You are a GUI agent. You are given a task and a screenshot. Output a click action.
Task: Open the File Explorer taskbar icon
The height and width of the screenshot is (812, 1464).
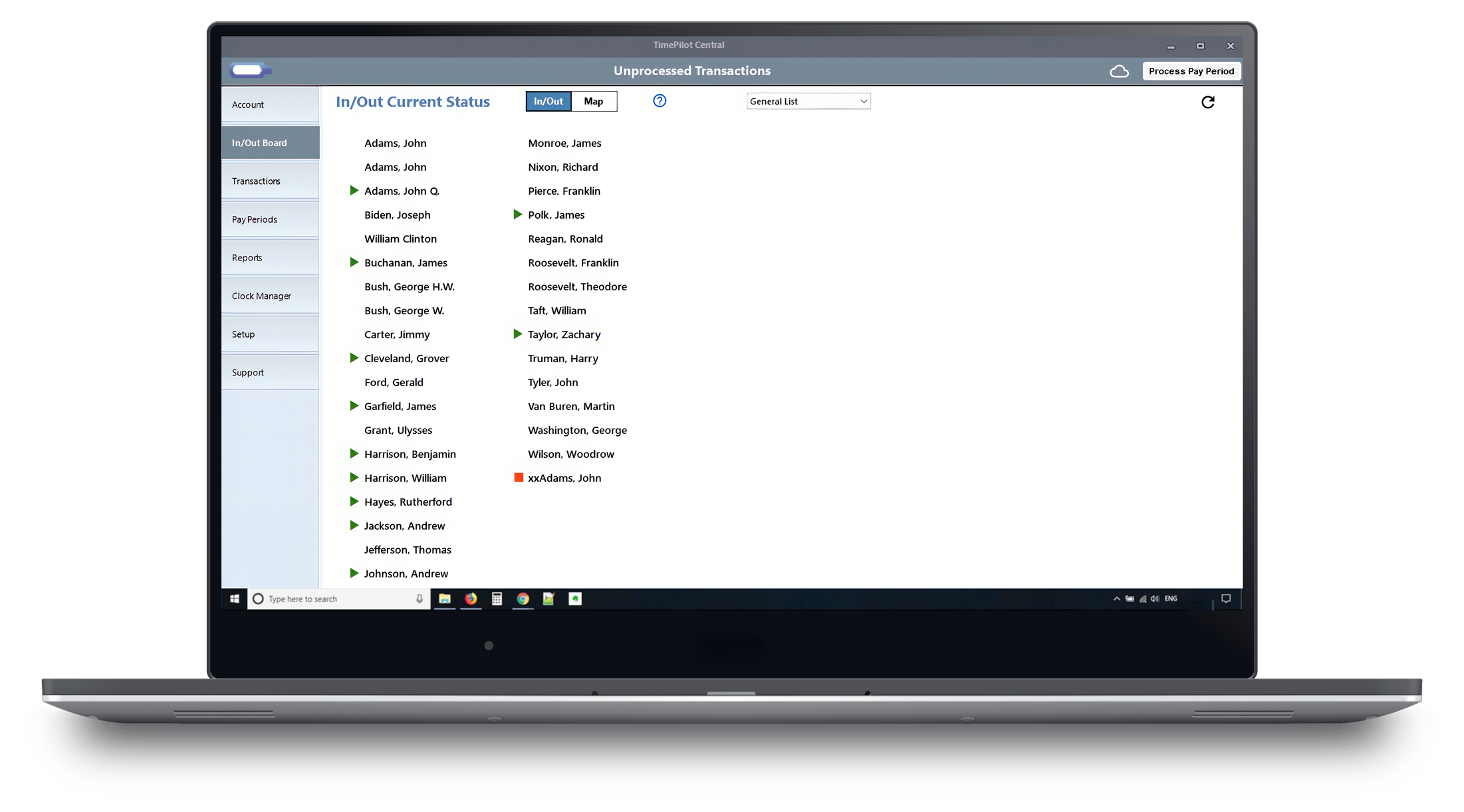(445, 599)
